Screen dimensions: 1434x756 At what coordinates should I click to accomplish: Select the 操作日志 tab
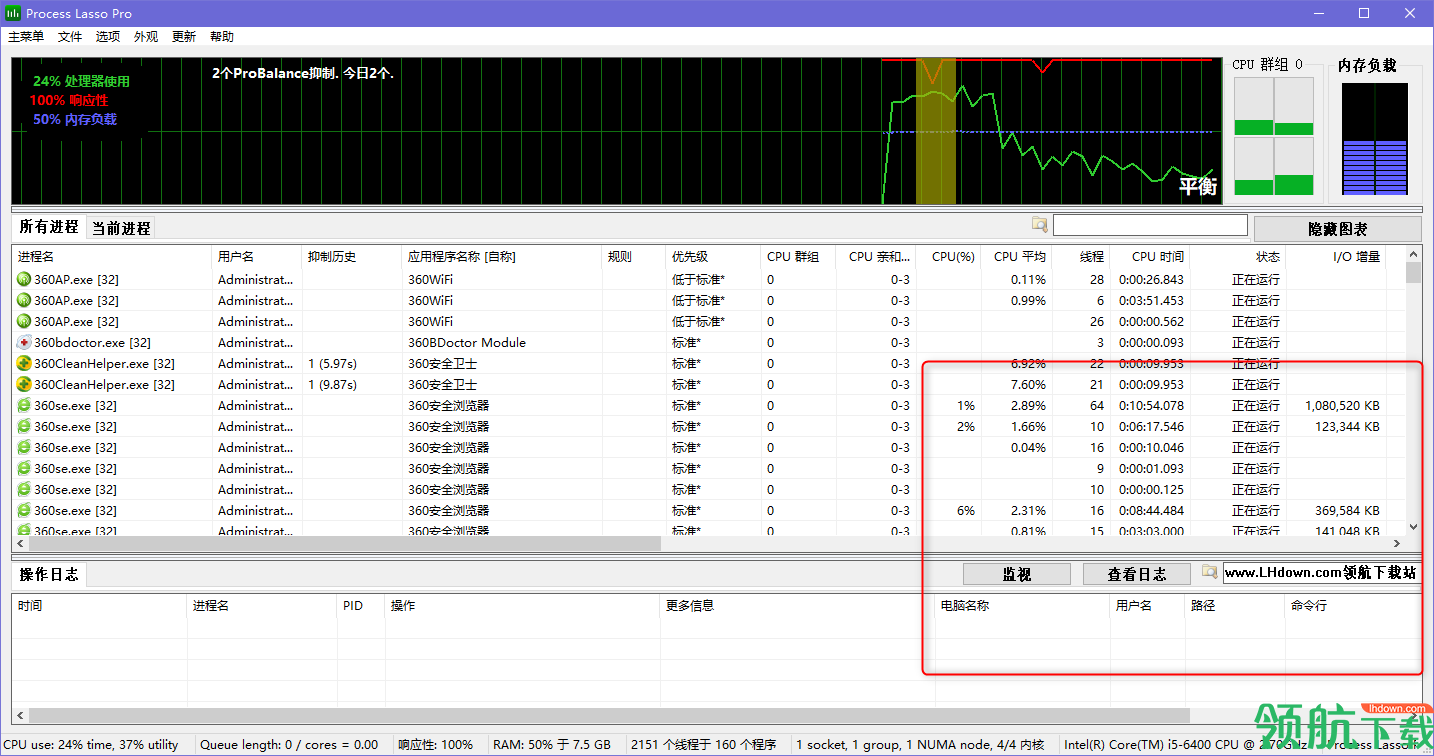click(49, 574)
